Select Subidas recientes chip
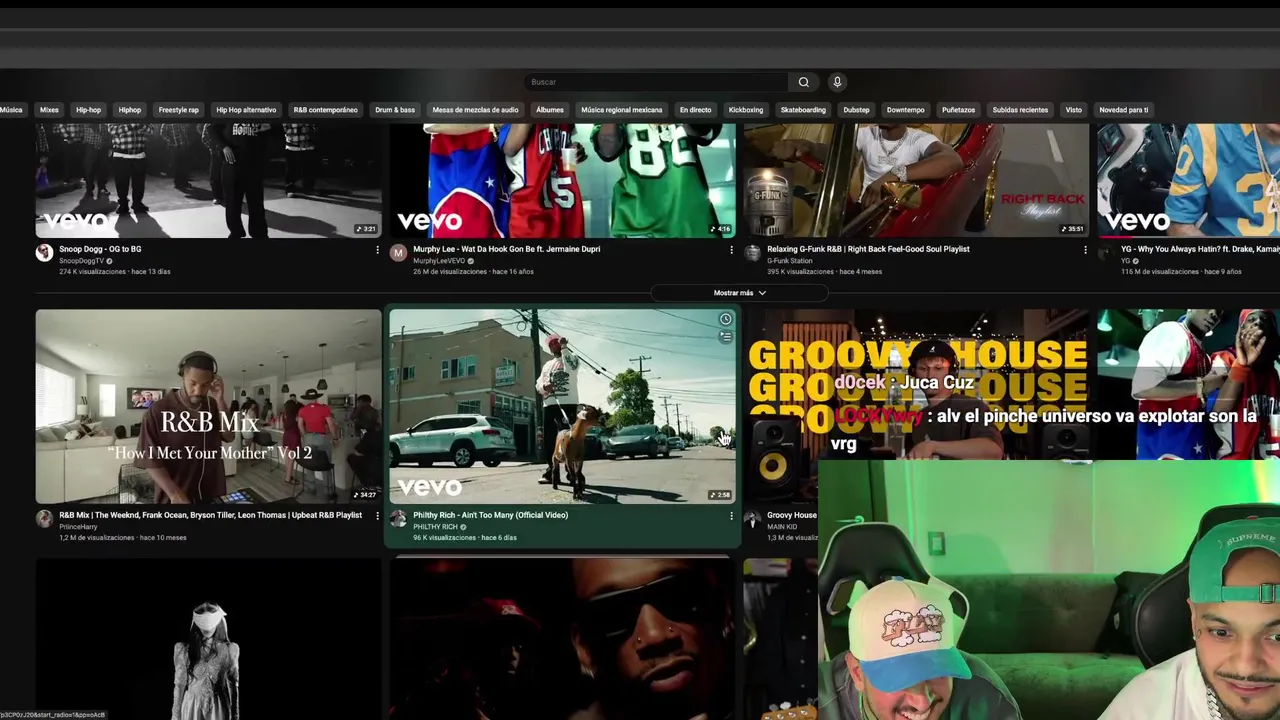Viewport: 1280px width, 720px height. [x=1020, y=110]
